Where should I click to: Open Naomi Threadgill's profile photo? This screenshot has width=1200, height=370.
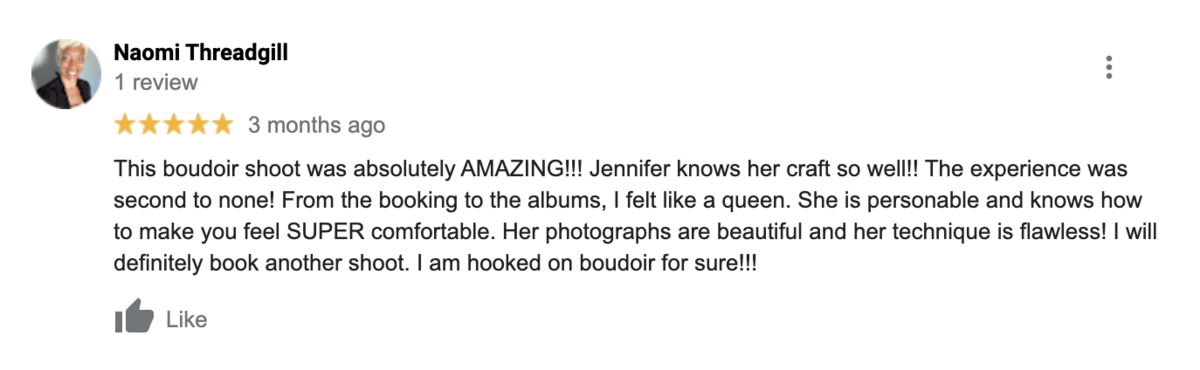click(x=66, y=74)
